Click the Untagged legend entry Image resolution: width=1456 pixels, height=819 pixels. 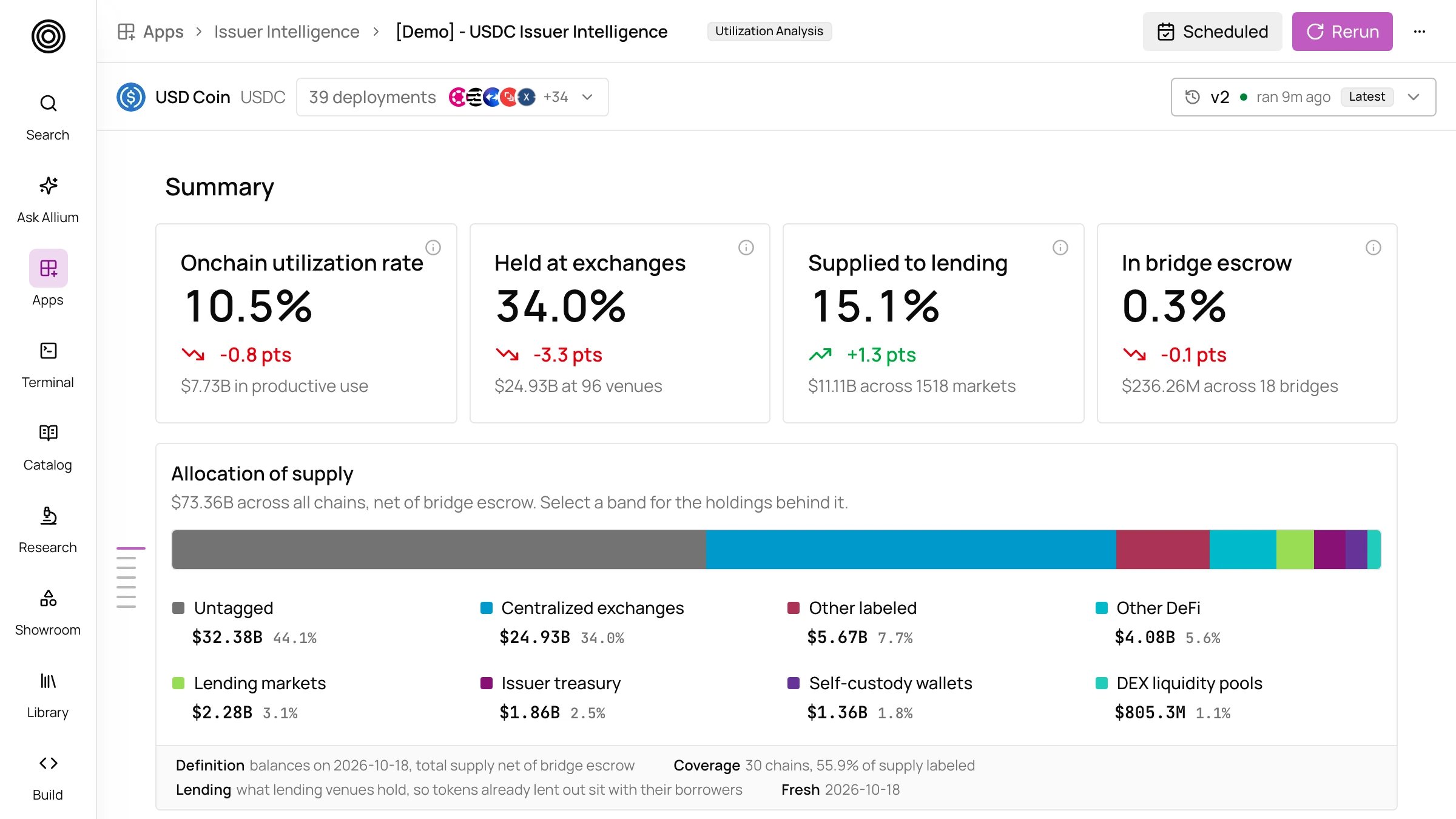pyautogui.click(x=244, y=622)
